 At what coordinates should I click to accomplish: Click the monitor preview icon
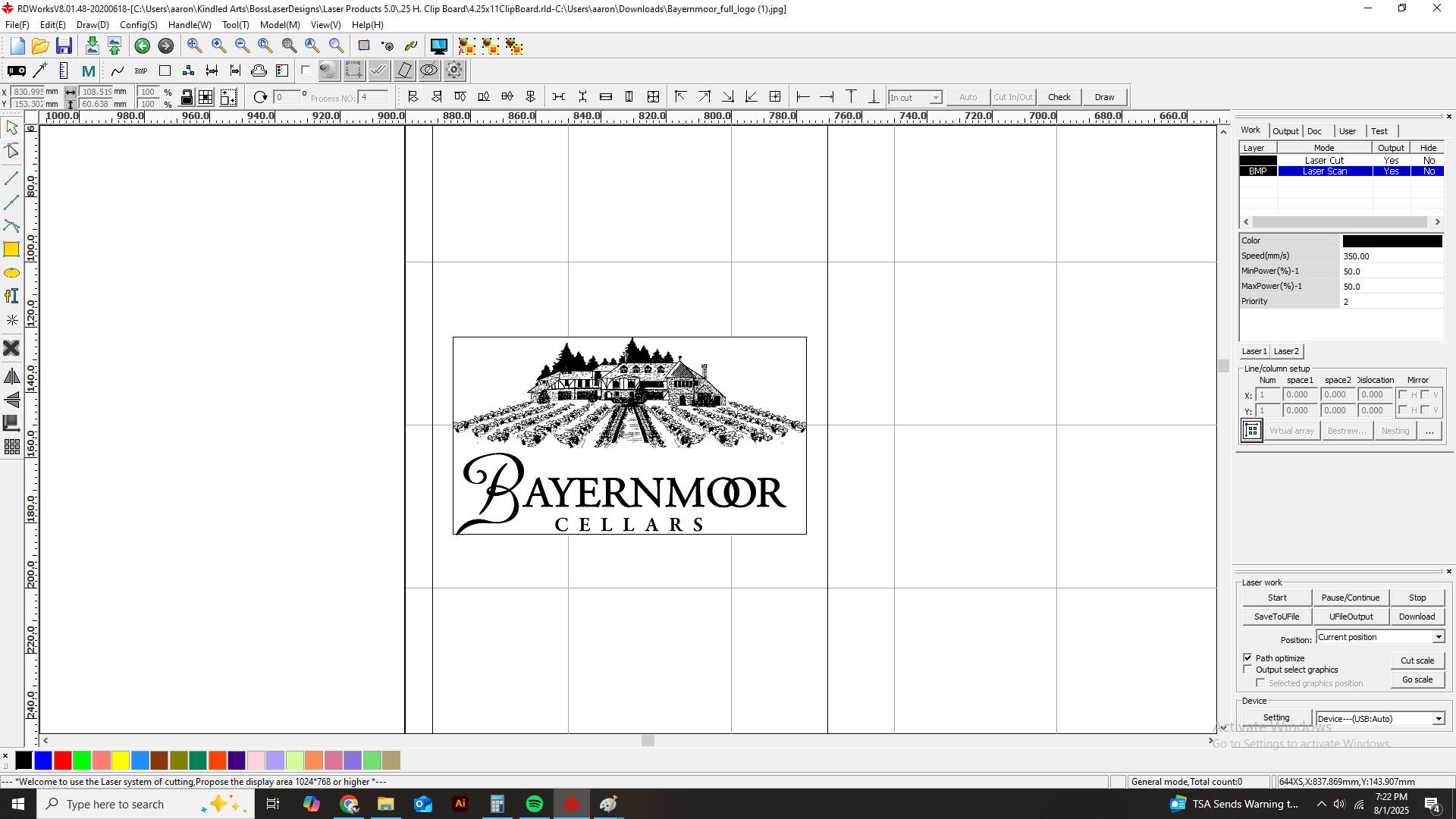pos(438,46)
